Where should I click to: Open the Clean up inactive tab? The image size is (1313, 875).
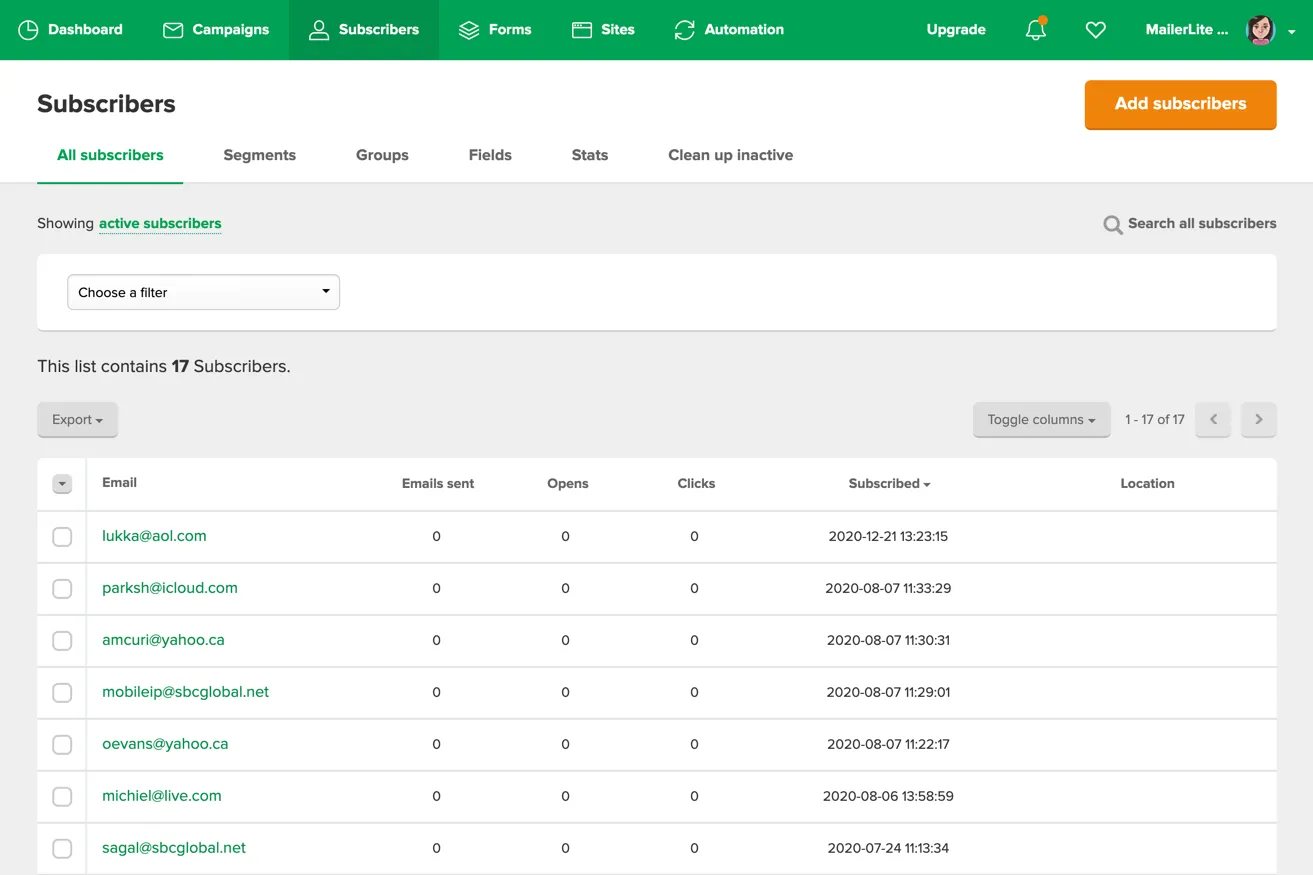tap(730, 155)
